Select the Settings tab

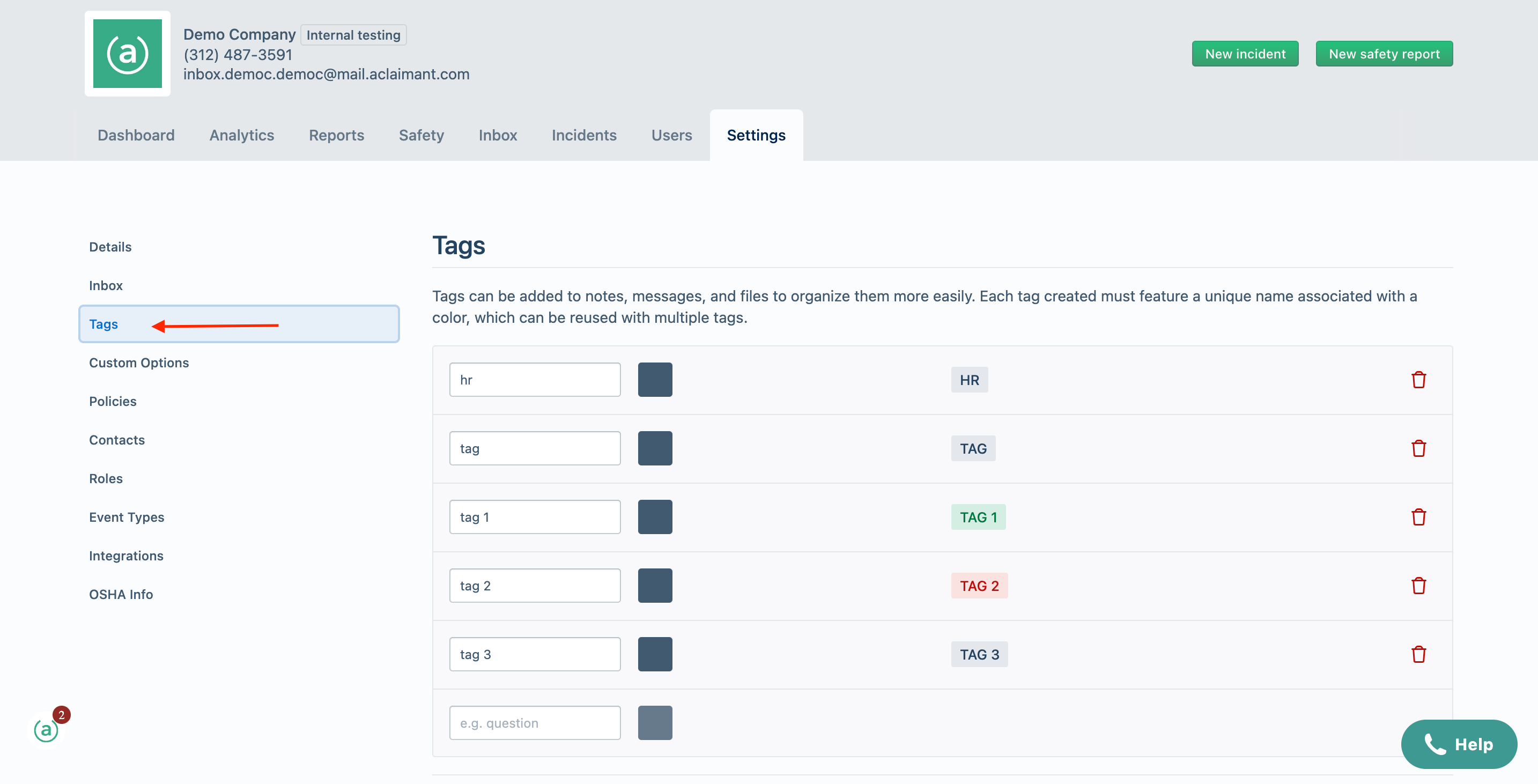tap(756, 135)
